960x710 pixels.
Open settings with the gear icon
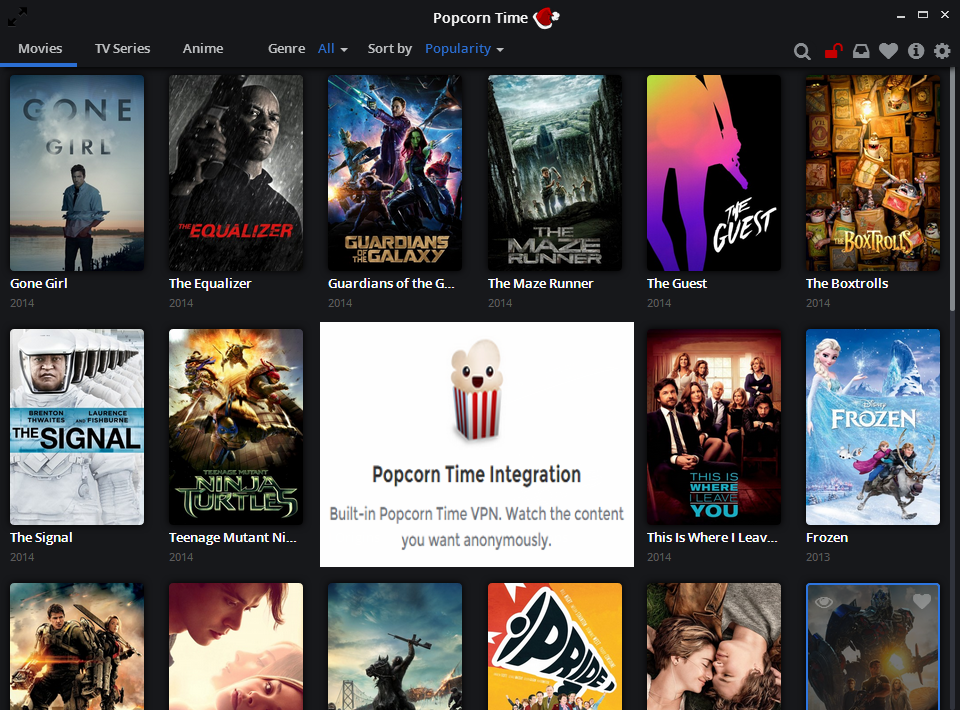point(942,51)
